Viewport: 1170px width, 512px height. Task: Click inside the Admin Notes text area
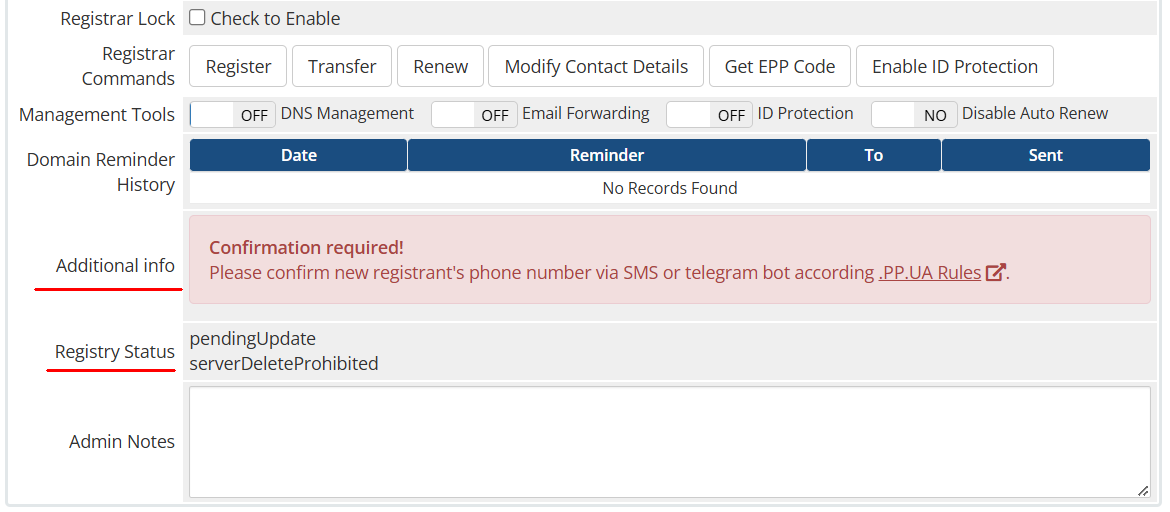click(669, 442)
